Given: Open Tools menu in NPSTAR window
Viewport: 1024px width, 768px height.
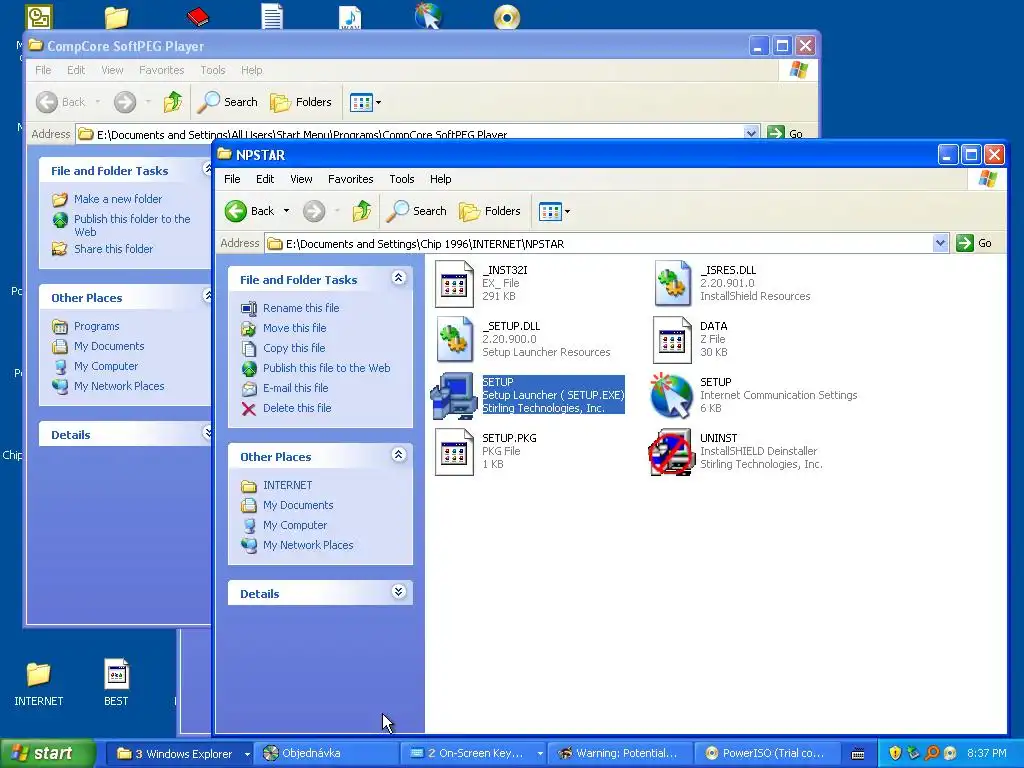Looking at the screenshot, I should (x=402, y=179).
